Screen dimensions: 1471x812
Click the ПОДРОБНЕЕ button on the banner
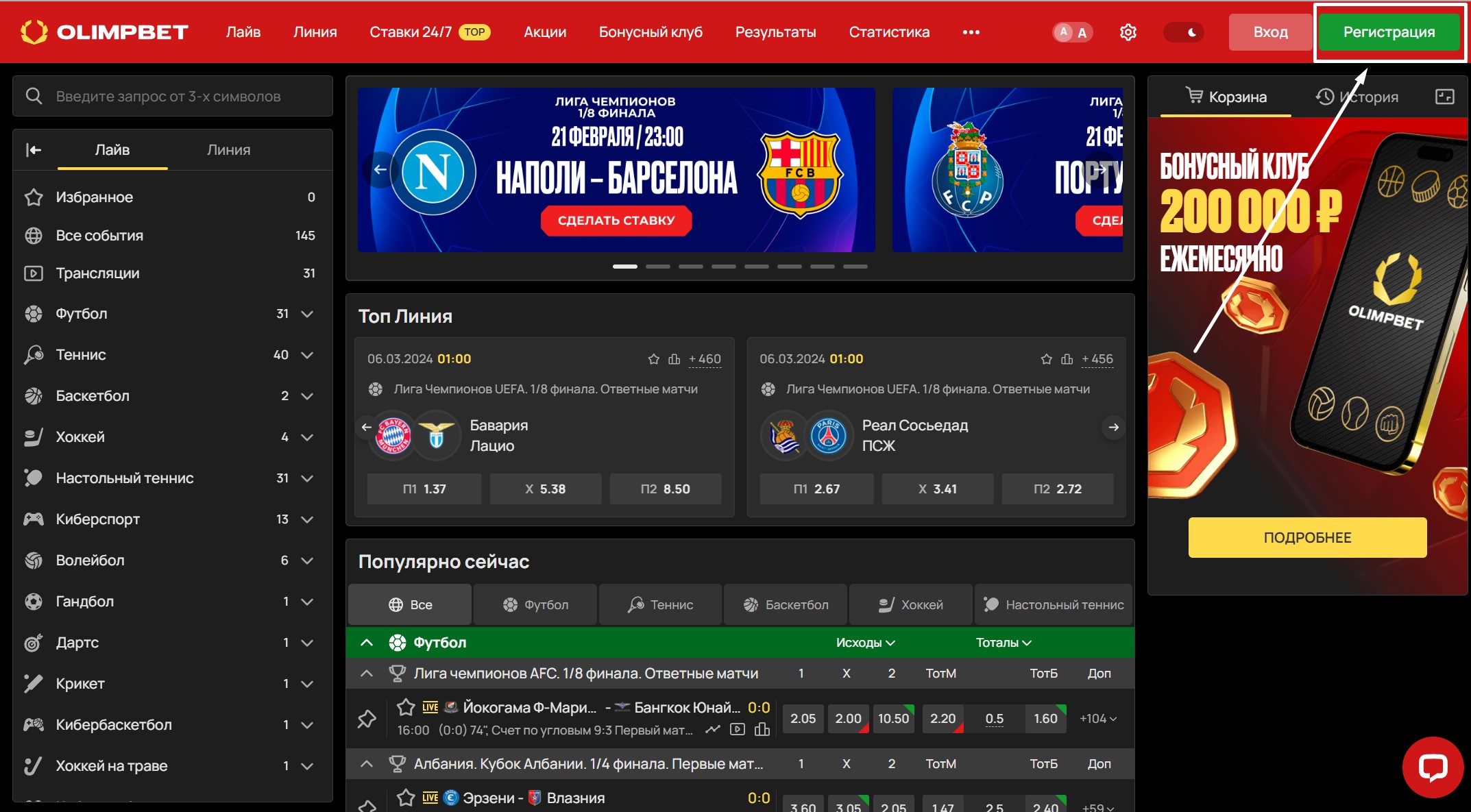[1307, 538]
